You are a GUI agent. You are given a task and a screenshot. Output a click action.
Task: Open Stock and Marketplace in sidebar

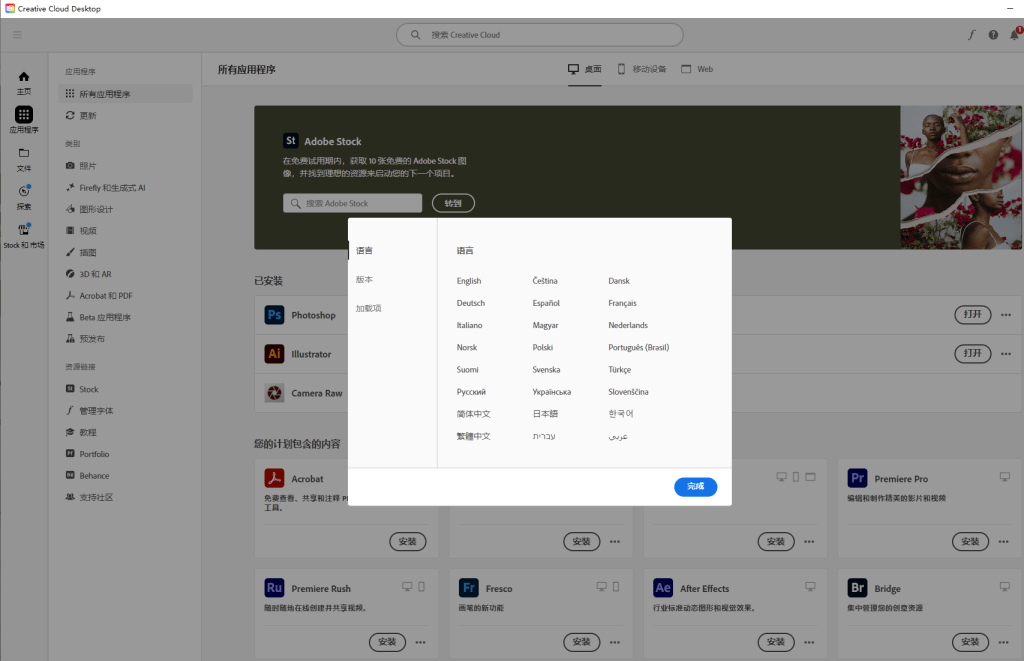click(x=24, y=235)
